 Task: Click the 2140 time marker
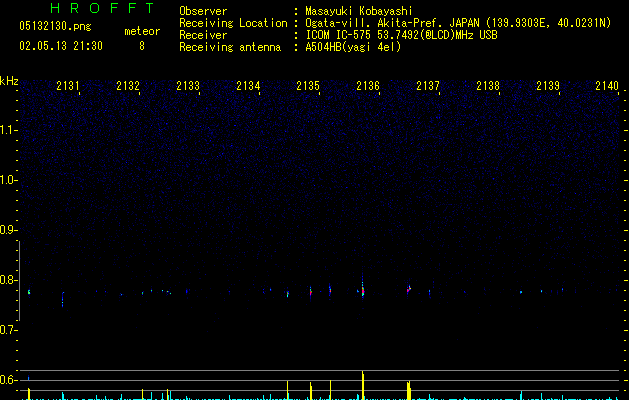point(607,85)
